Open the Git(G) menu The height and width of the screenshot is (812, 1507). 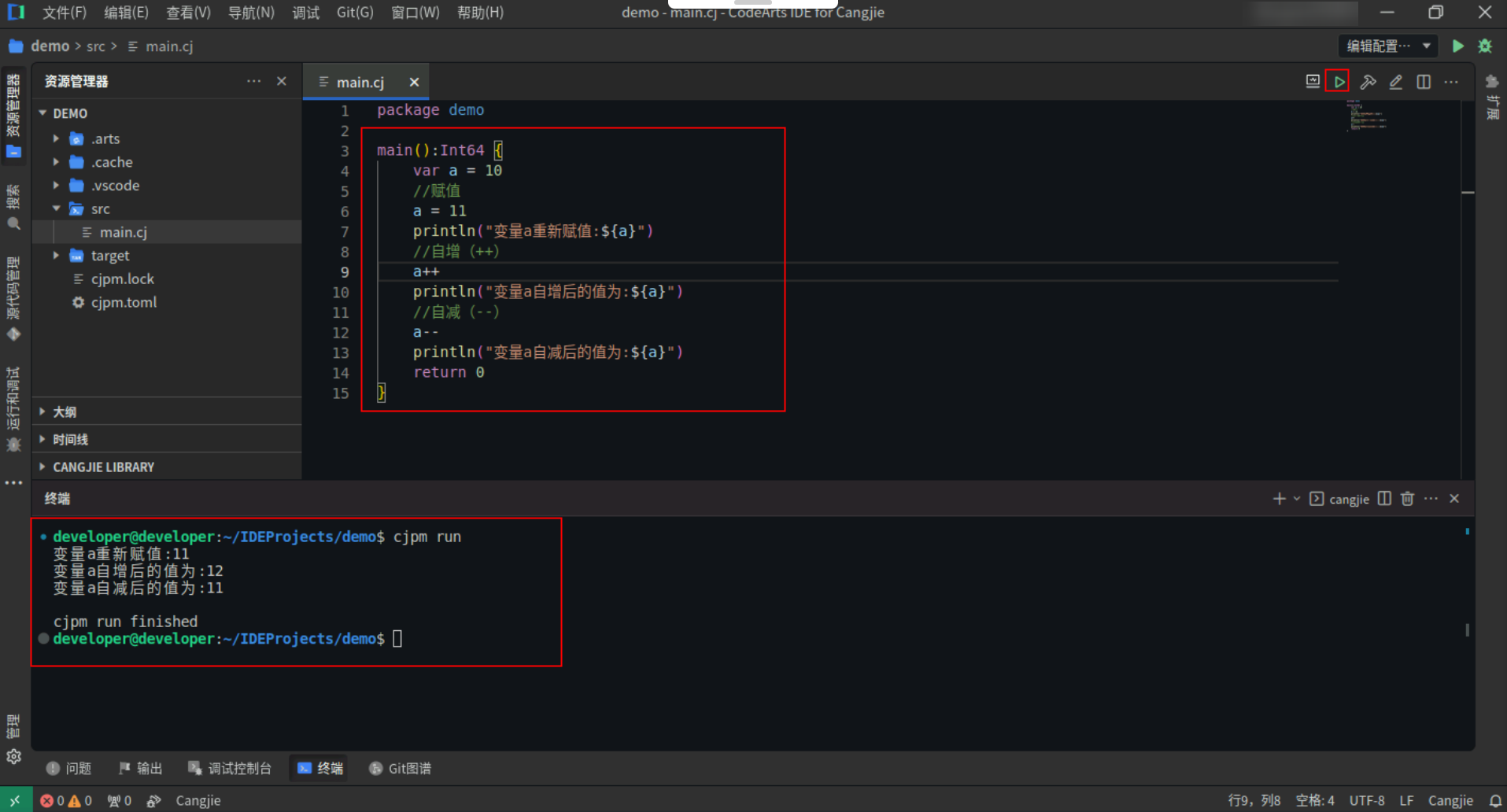(x=355, y=13)
